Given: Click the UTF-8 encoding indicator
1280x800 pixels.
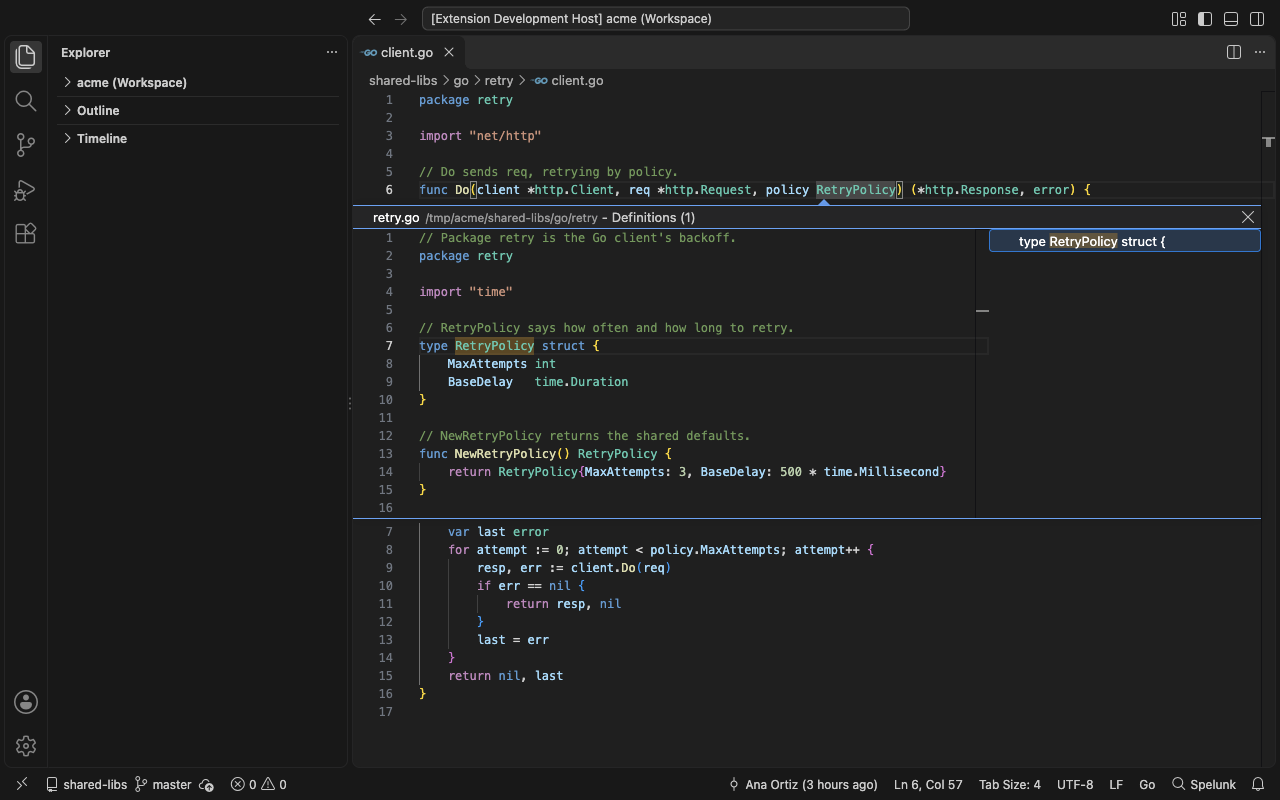Looking at the screenshot, I should 1075,784.
